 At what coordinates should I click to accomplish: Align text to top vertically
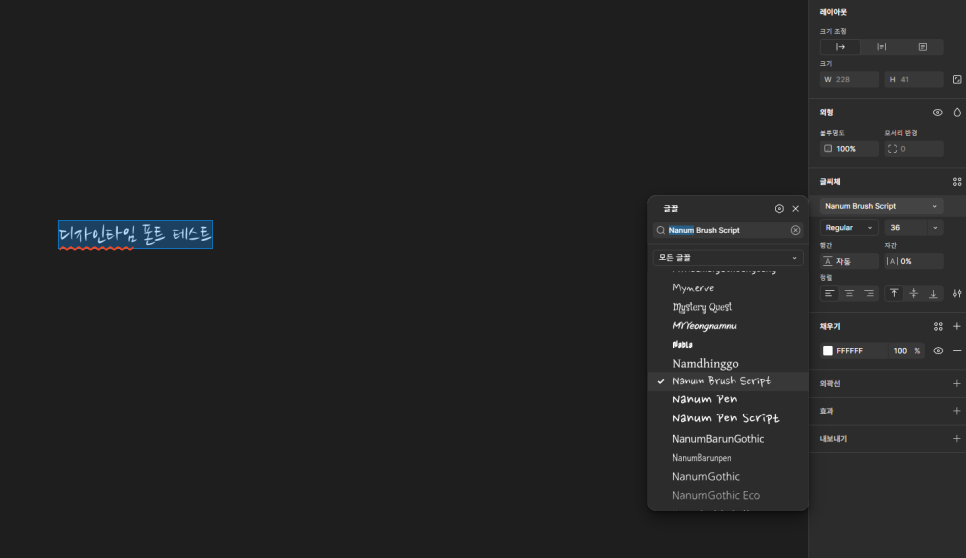click(x=894, y=294)
